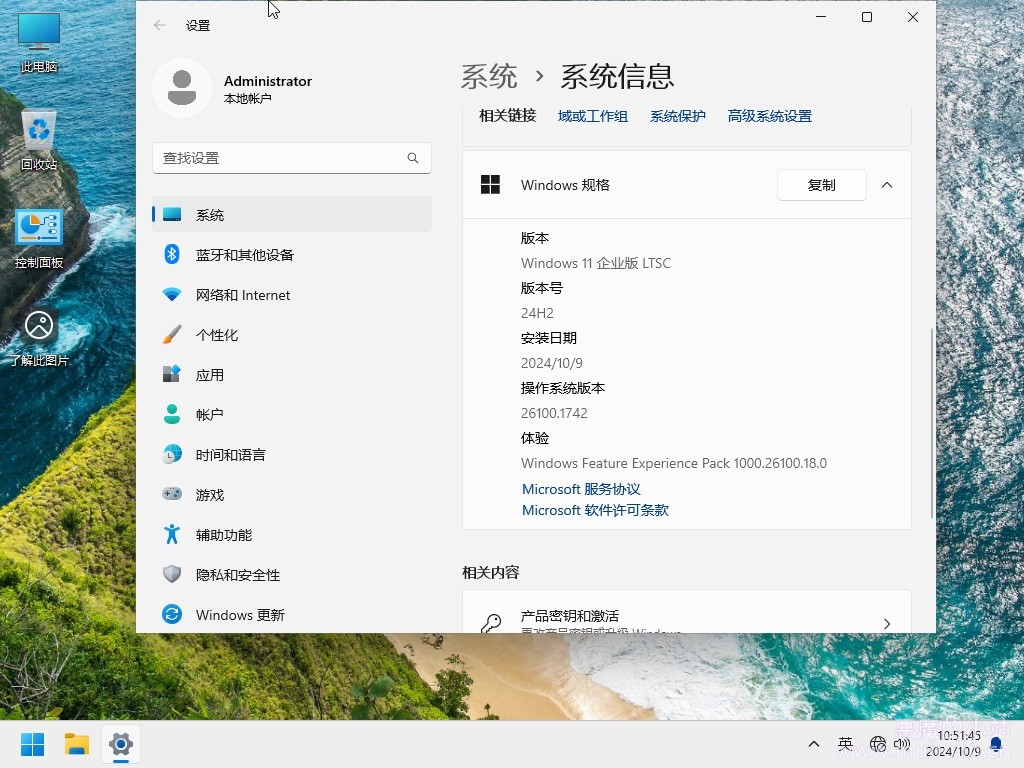The image size is (1024, 768).
Task: Open the 产品密钥和激活 chevron
Action: coord(887,624)
